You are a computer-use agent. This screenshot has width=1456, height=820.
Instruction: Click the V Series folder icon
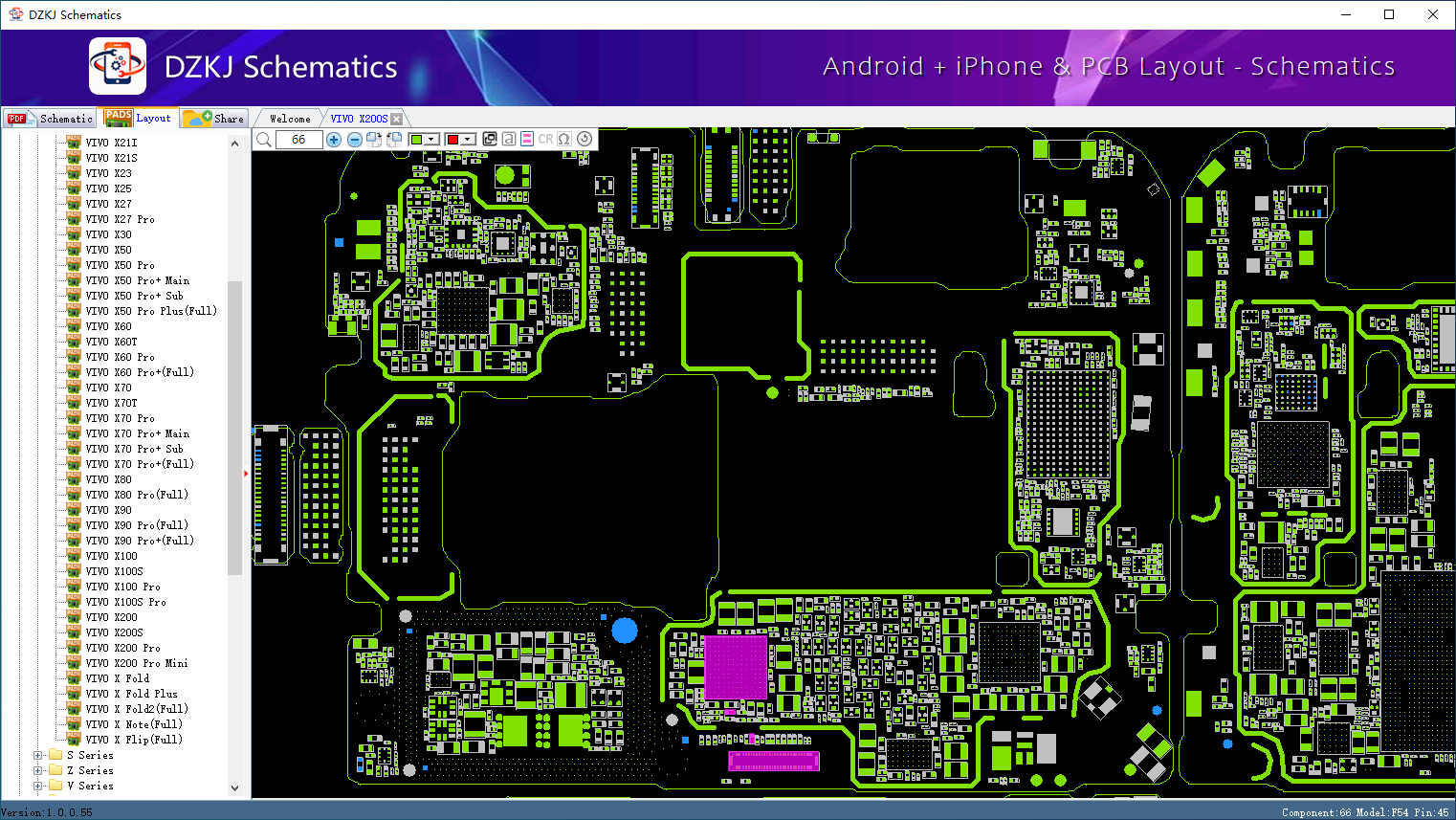(55, 786)
